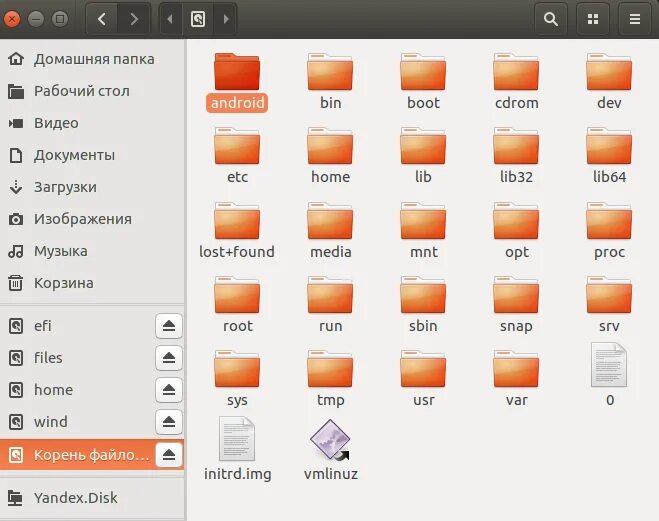Switch view using the grid view icon
The width and height of the screenshot is (659, 521).
click(593, 19)
